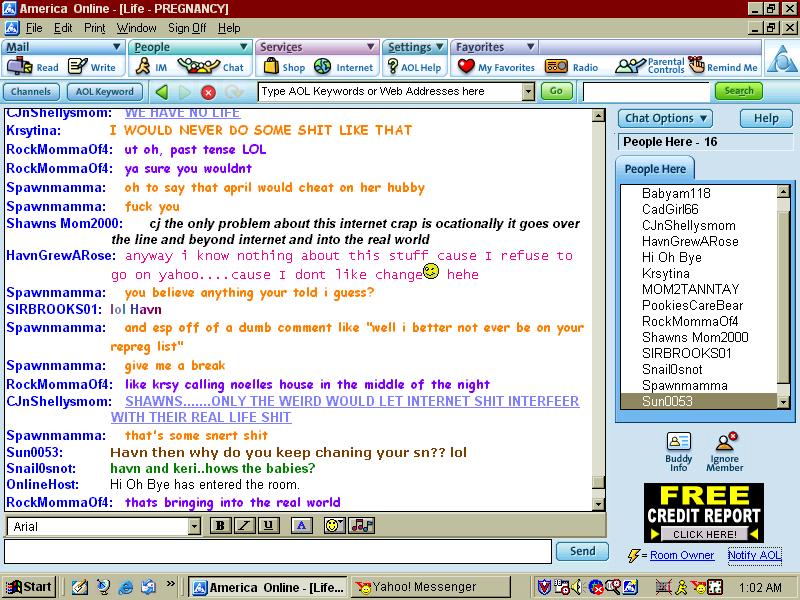Click the green Go button
This screenshot has width=800, height=600.
(556, 91)
